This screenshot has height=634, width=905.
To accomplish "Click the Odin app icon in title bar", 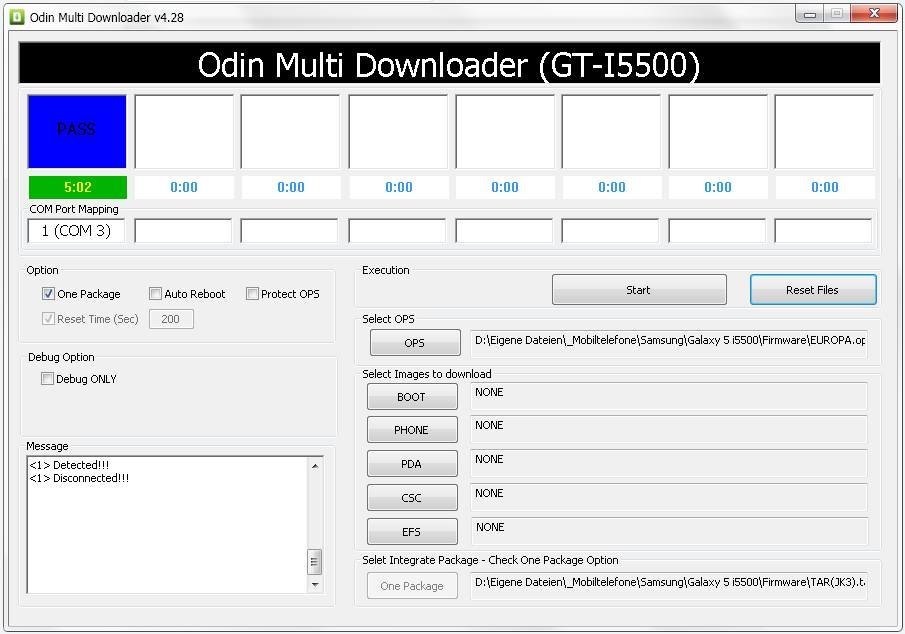I will pyautogui.click(x=16, y=17).
